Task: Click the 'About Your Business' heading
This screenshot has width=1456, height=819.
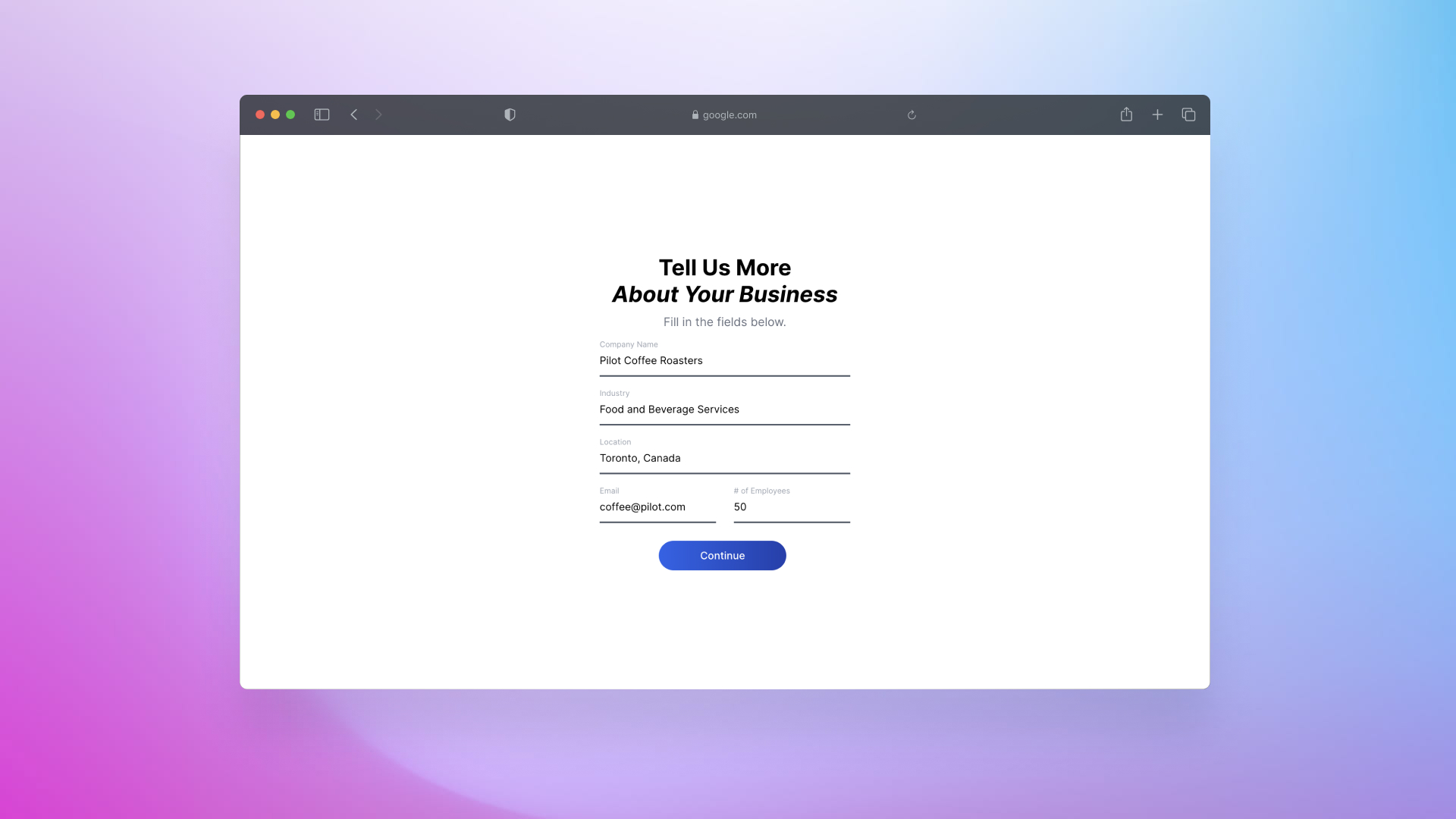Action: [x=724, y=294]
